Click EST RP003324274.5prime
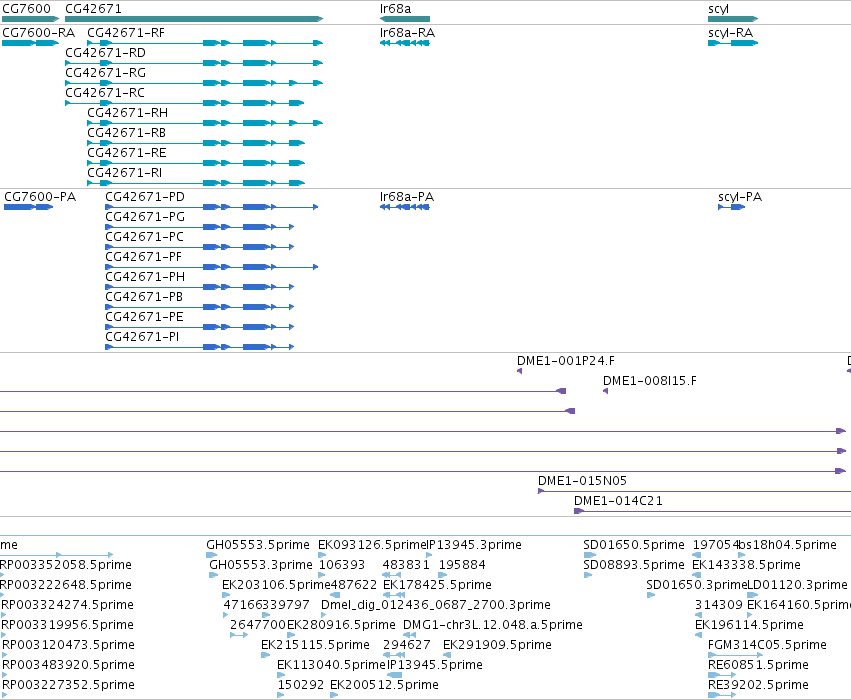 coord(67,605)
